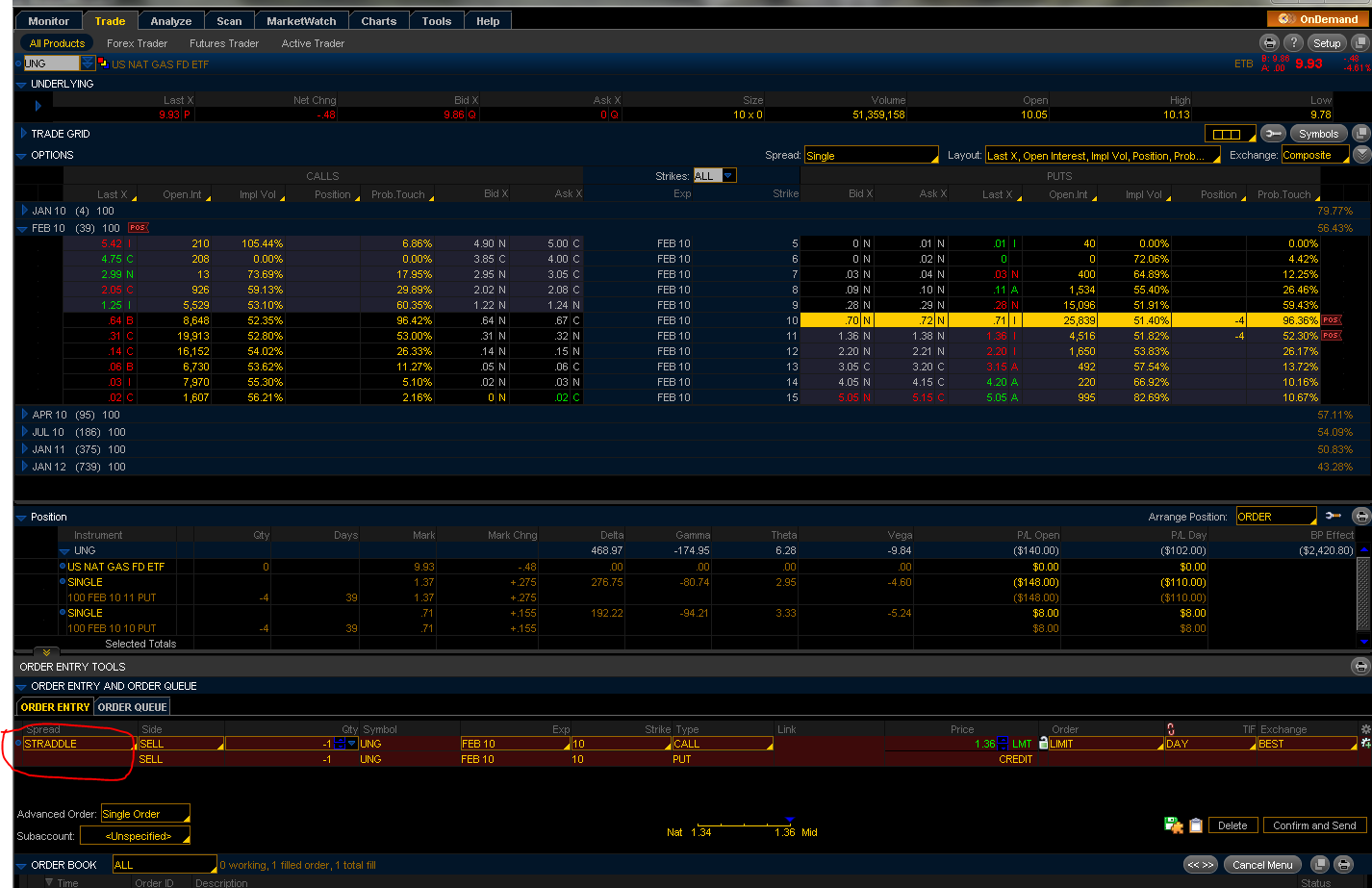1372x888 pixels.
Task: Click Confirm and Send button
Action: click(x=1314, y=825)
